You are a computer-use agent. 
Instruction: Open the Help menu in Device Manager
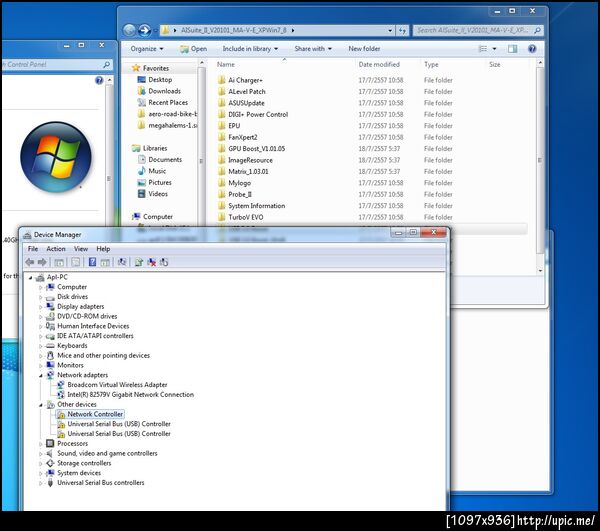(x=103, y=249)
